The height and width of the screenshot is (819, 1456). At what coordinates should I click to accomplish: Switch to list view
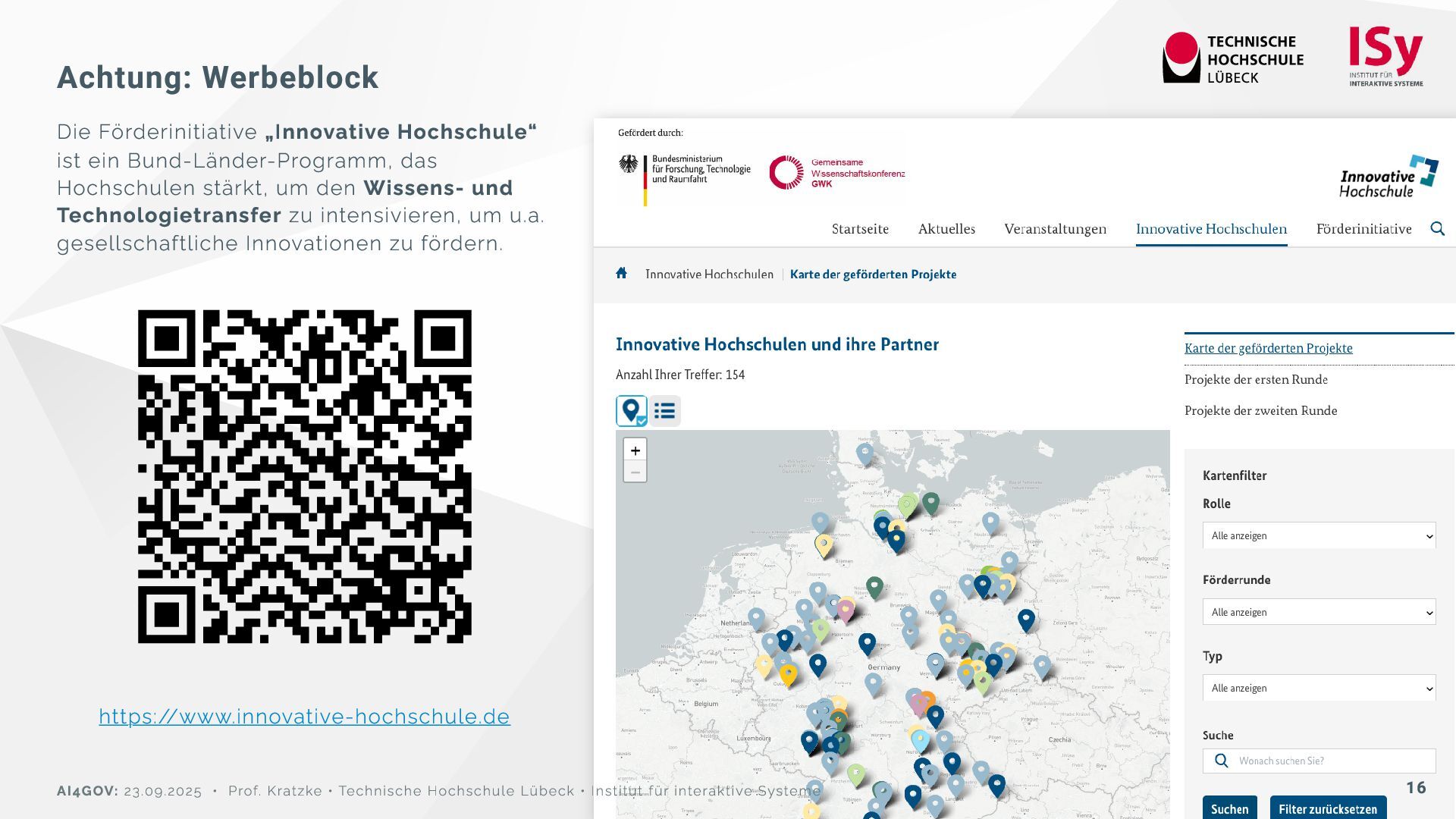click(x=665, y=411)
